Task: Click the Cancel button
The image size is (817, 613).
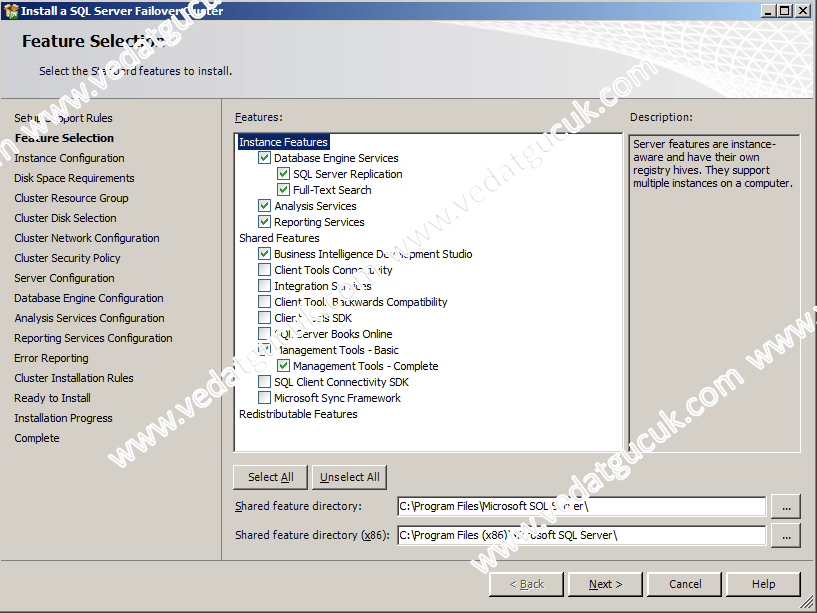Action: point(685,584)
